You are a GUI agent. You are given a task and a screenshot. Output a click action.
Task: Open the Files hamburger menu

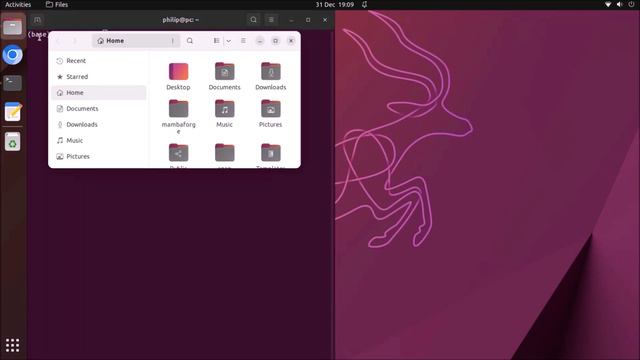243,41
